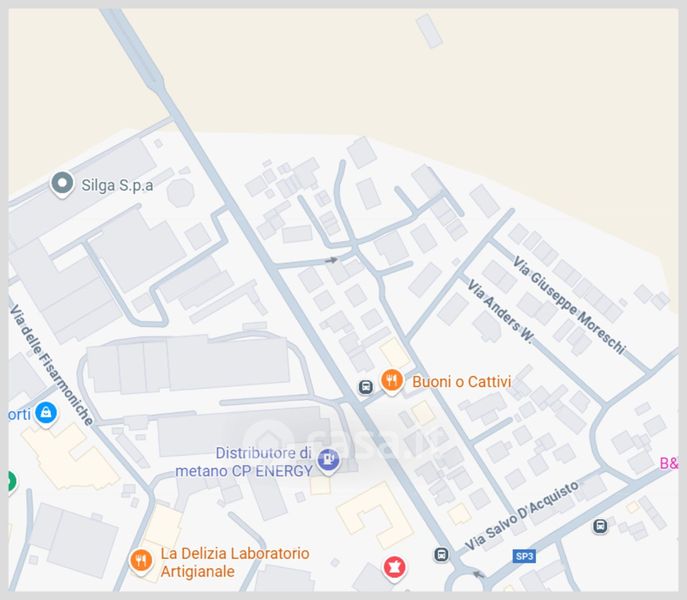Click Via Giuseppe Moreschi street label
This screenshot has width=687, height=600.
point(570,305)
